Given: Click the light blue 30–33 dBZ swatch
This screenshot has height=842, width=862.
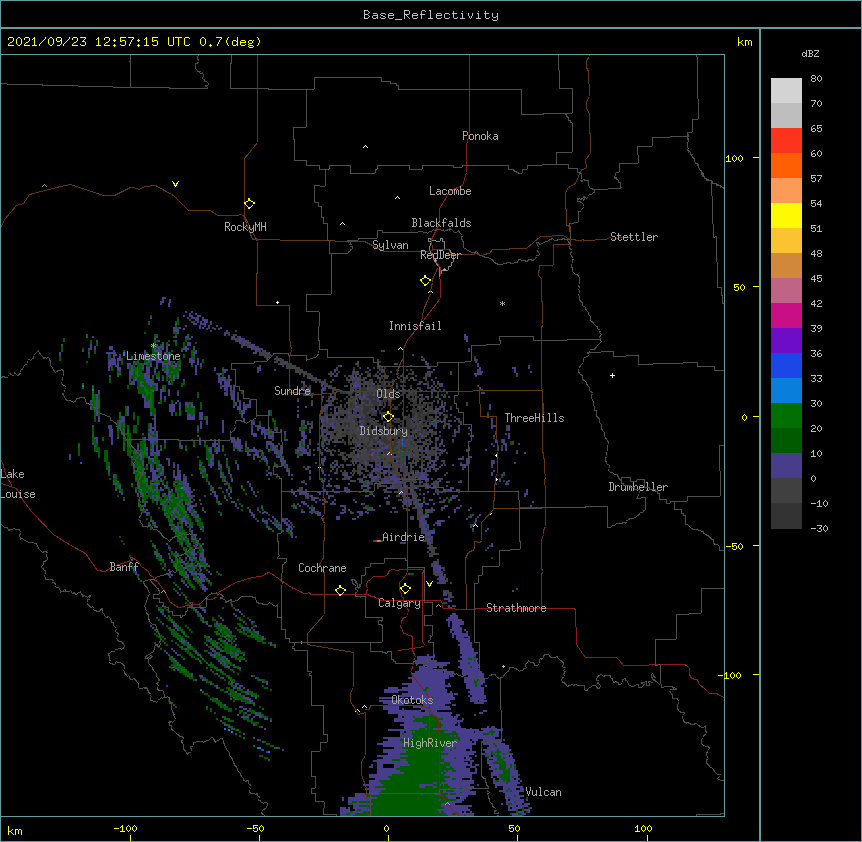Looking at the screenshot, I should pos(786,390).
